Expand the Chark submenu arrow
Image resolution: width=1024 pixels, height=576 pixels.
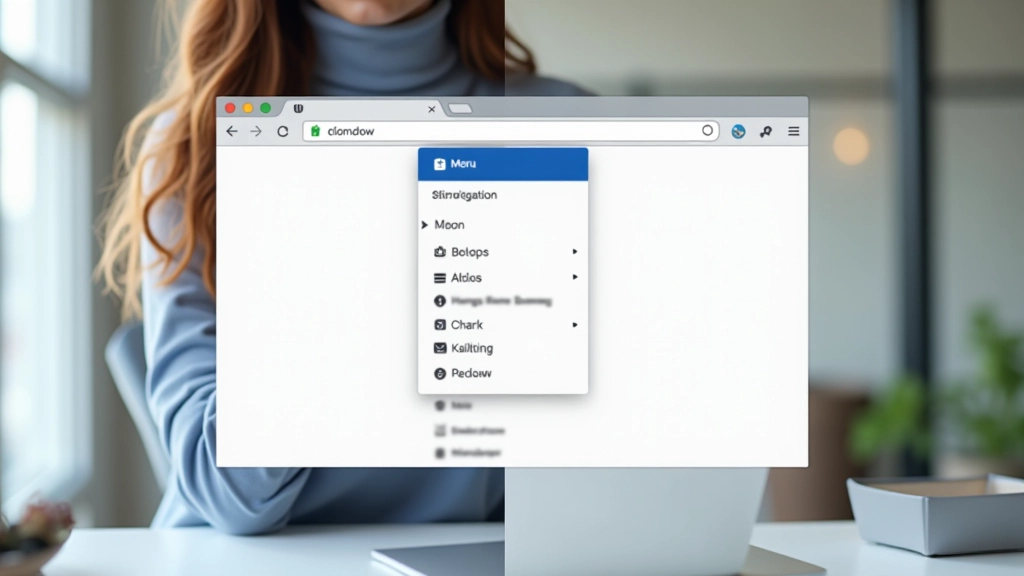[x=576, y=325]
